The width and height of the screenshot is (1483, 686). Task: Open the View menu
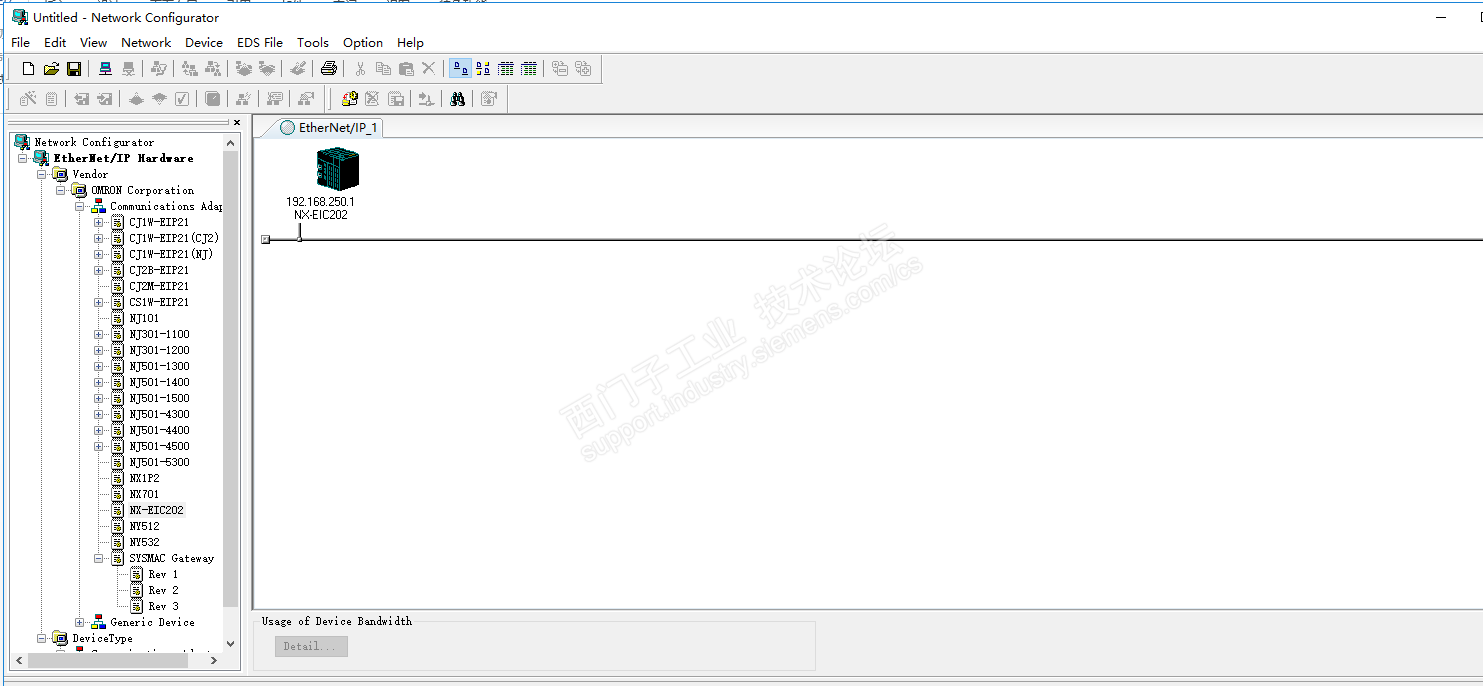(x=94, y=43)
